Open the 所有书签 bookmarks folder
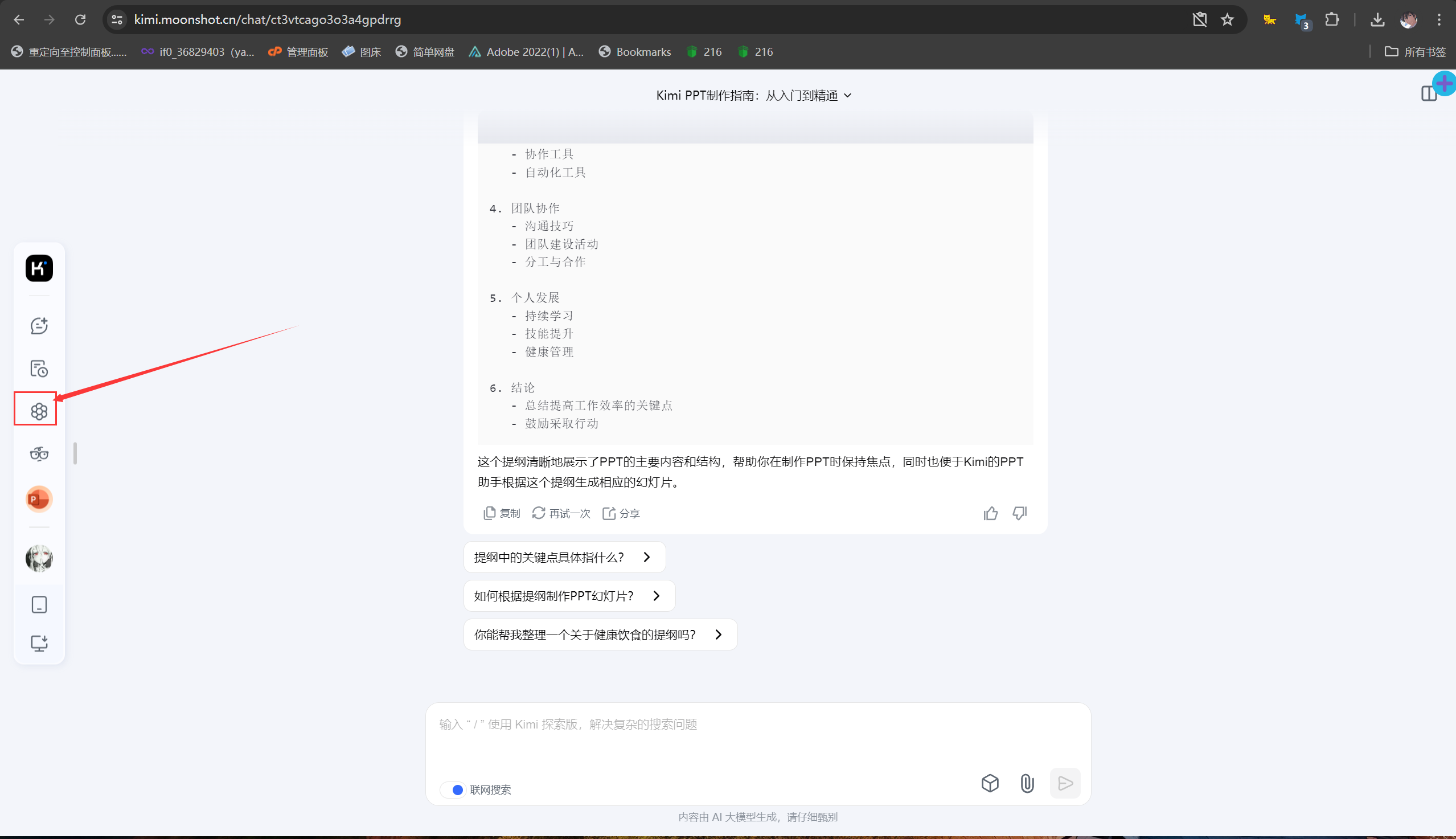The width and height of the screenshot is (1456, 839). pyautogui.click(x=1415, y=52)
